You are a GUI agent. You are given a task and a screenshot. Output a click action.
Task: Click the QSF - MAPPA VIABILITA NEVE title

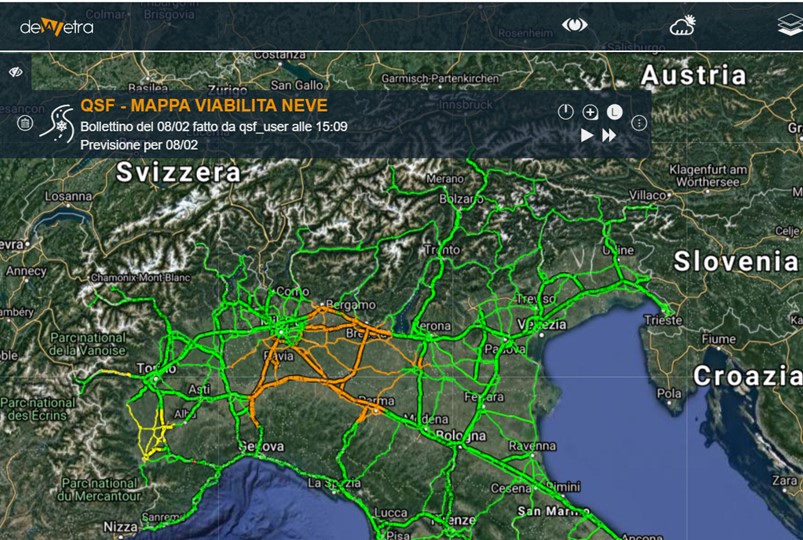203,106
